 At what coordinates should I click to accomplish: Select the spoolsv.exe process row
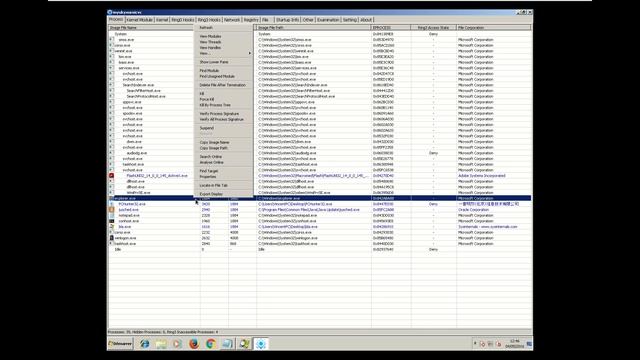coord(320,113)
